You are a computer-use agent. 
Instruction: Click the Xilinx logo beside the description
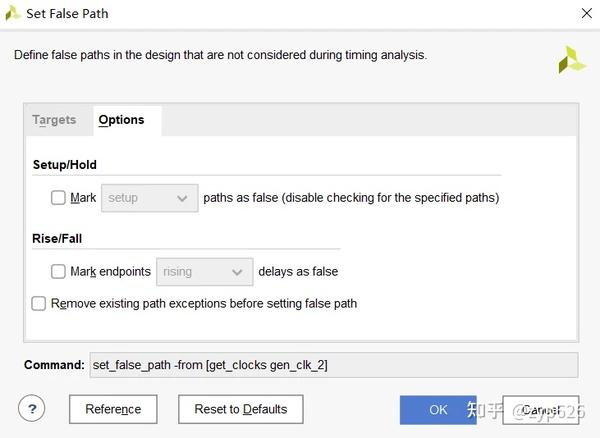[572, 59]
